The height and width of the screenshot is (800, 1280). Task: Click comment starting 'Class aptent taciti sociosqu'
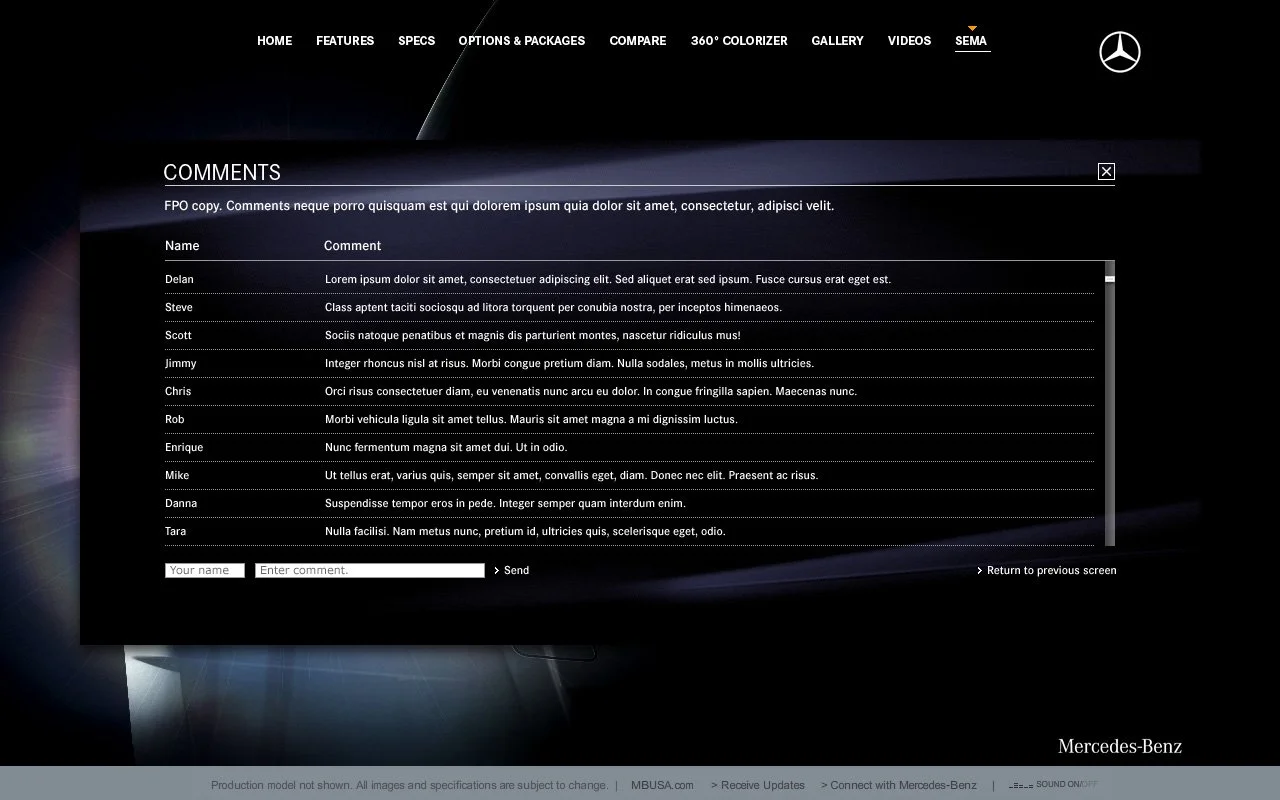(x=553, y=307)
